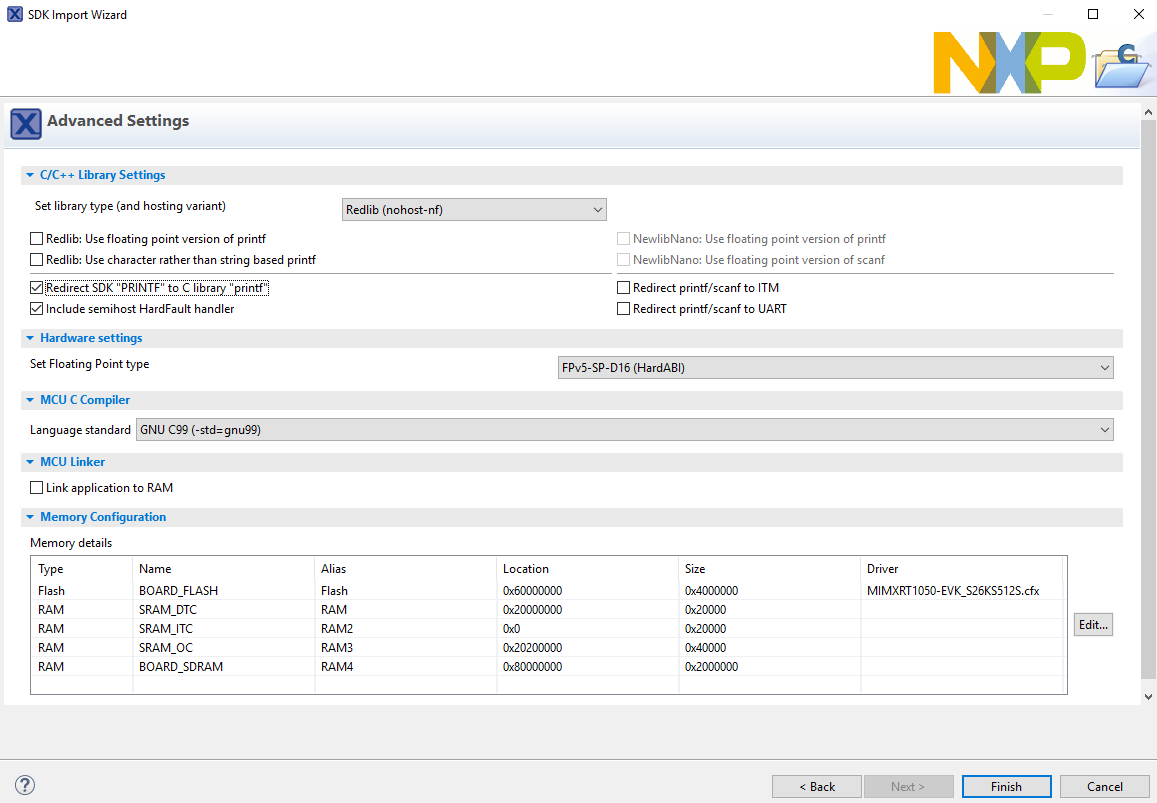Image resolution: width=1157 pixels, height=803 pixels.
Task: Enable Redlib floating point printf checkbox
Action: [37, 239]
